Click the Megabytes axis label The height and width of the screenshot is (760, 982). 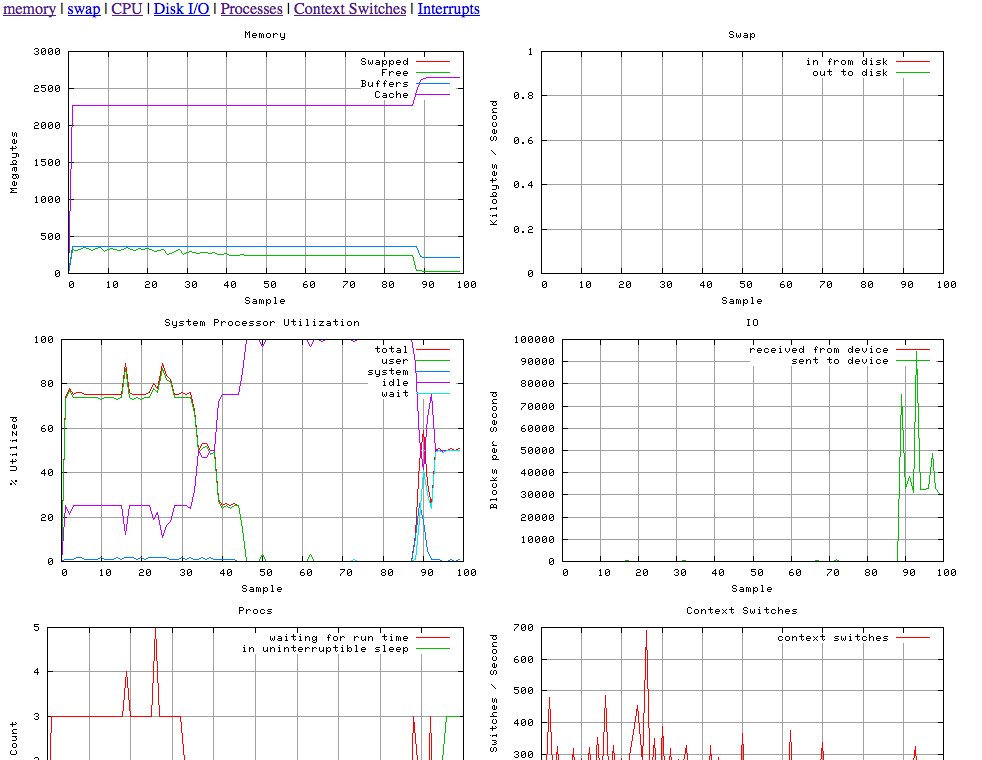coord(14,162)
